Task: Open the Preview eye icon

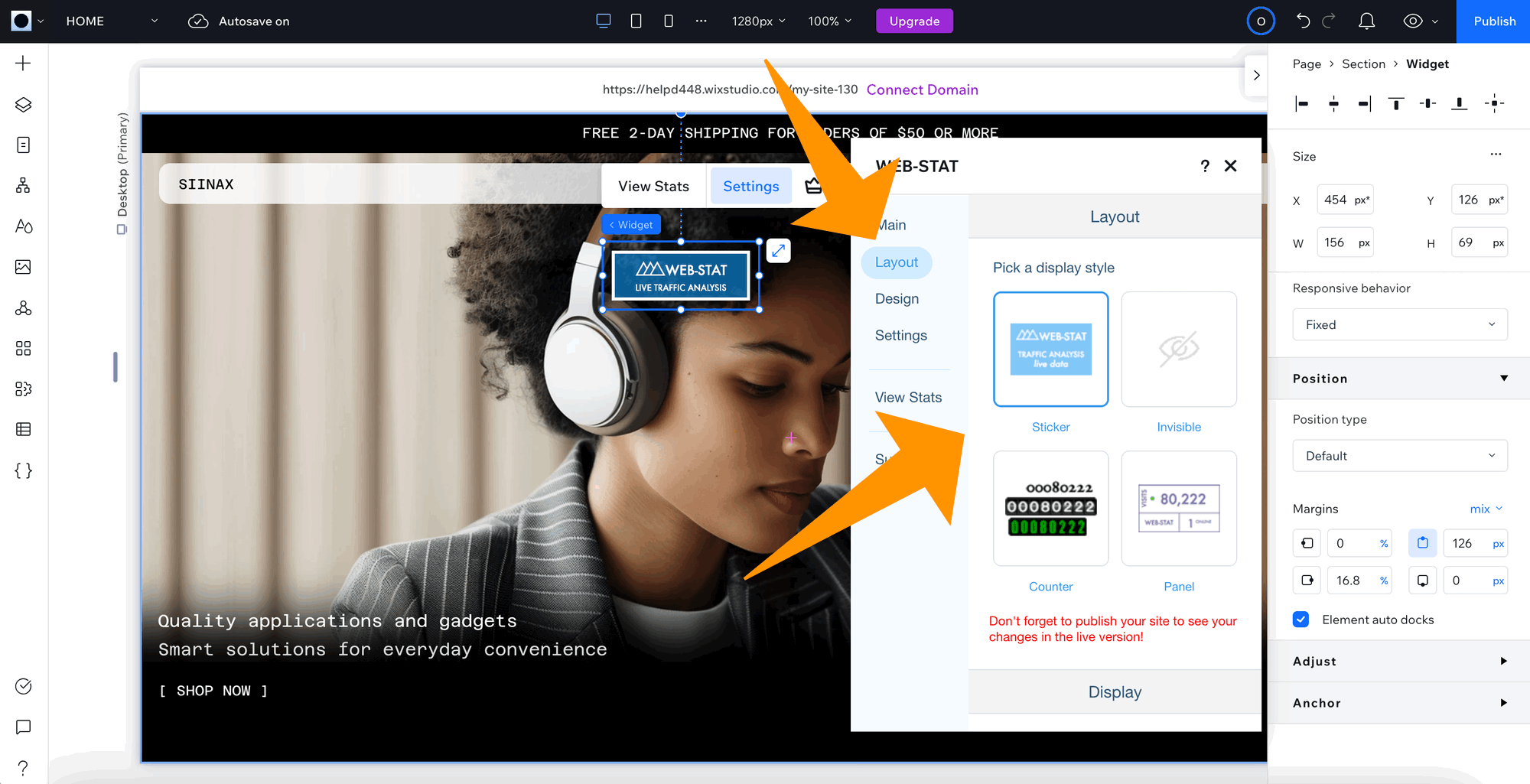Action: coord(1413,21)
